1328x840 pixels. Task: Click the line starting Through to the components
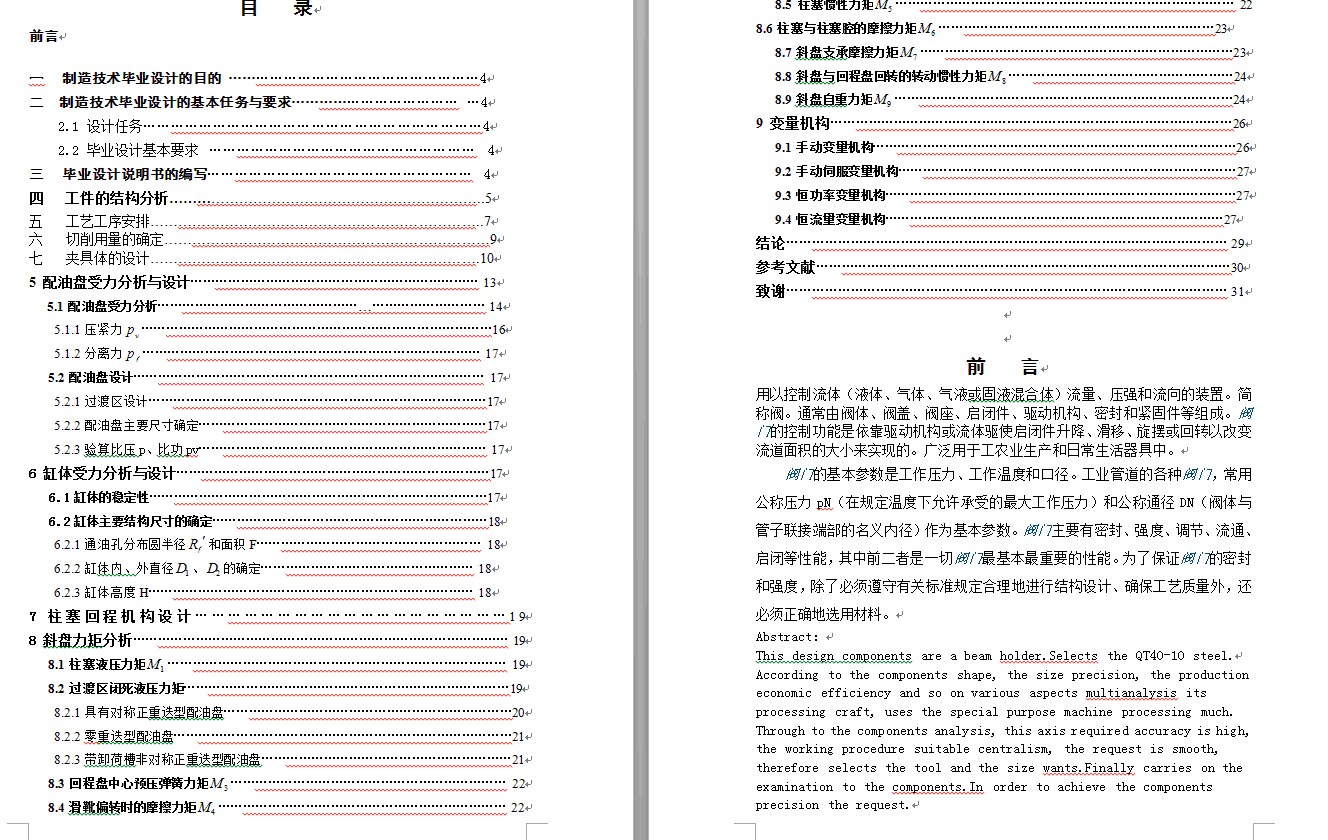click(1003, 731)
